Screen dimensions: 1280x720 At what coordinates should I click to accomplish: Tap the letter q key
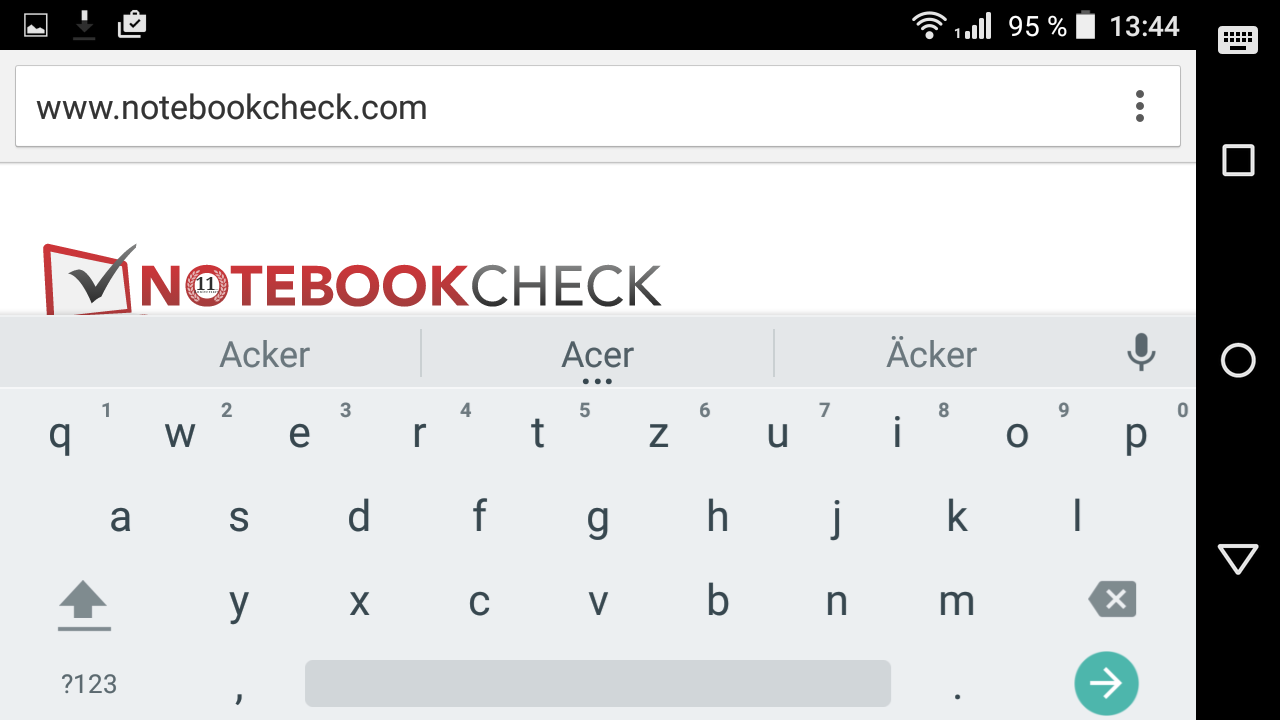coord(60,433)
